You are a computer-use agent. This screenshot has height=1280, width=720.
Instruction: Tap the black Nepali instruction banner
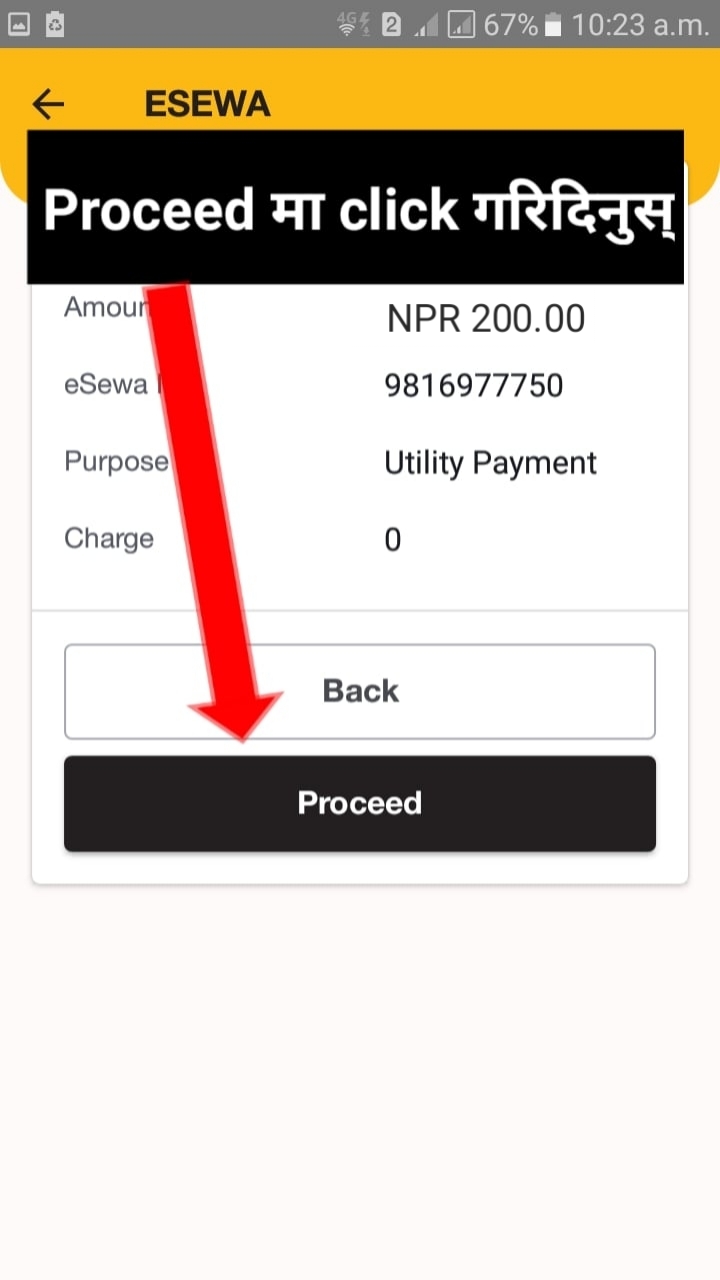coord(356,208)
